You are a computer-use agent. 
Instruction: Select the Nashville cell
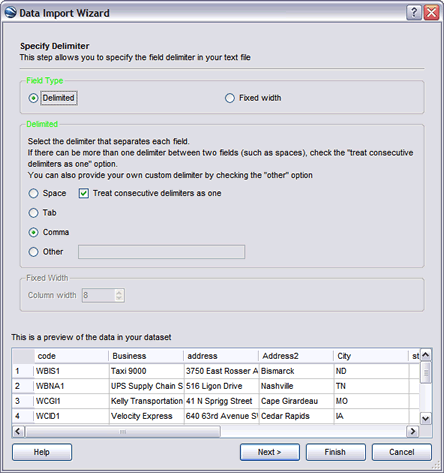click(296, 386)
